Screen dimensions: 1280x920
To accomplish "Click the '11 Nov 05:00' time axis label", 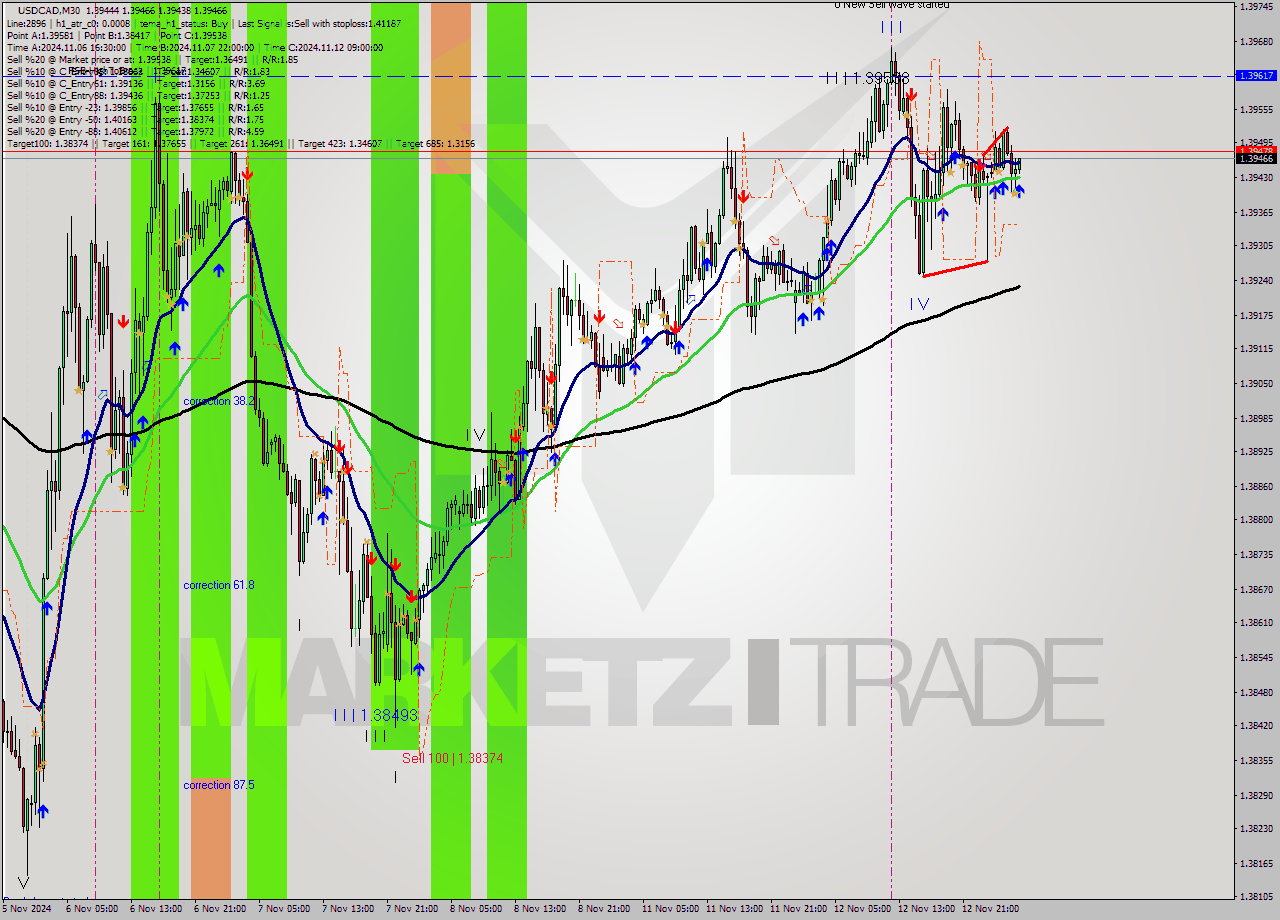I will coord(670,909).
